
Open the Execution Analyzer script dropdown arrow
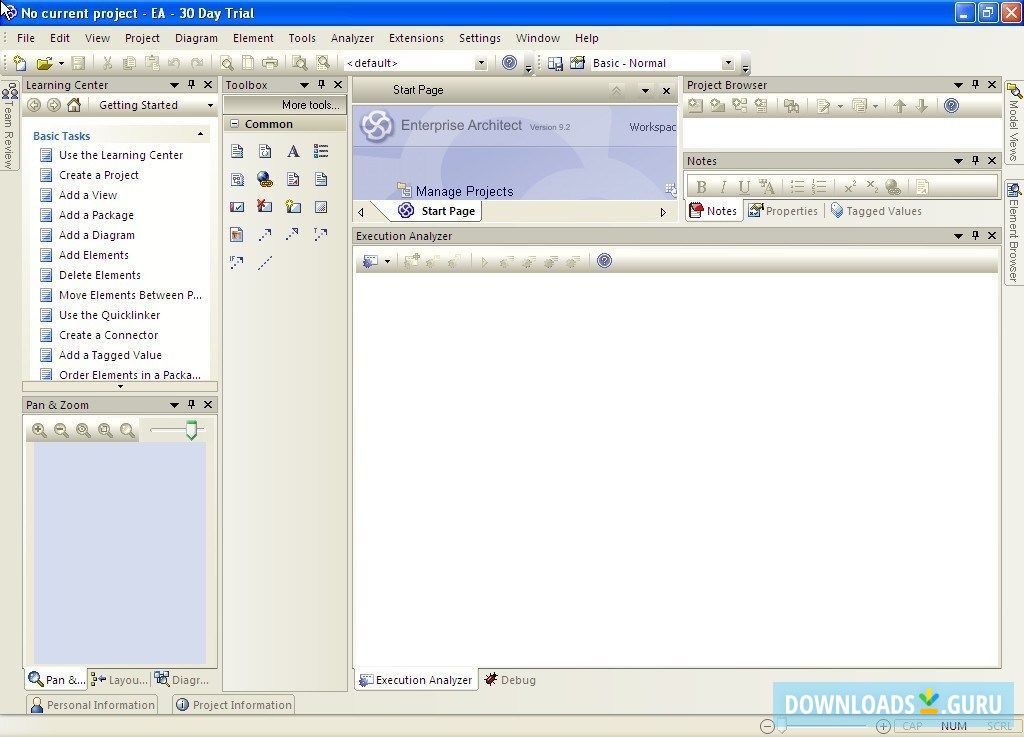click(387, 262)
